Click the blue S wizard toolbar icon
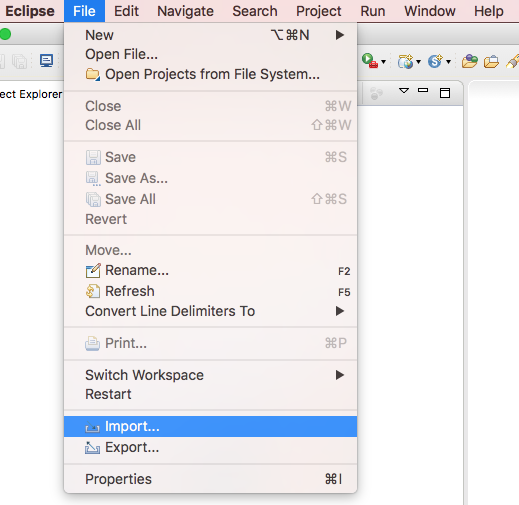Screen dimensions: 519x505 tap(435, 61)
